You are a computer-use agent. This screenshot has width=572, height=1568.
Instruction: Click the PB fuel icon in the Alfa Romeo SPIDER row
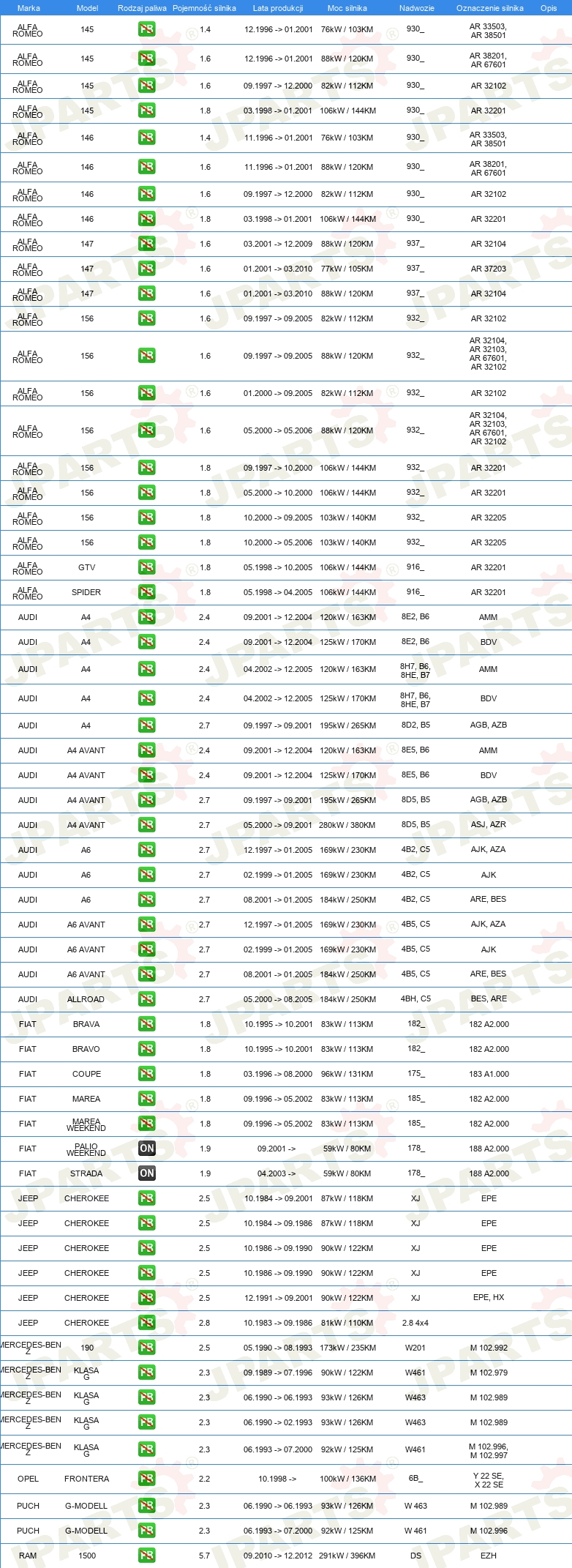coord(146,592)
